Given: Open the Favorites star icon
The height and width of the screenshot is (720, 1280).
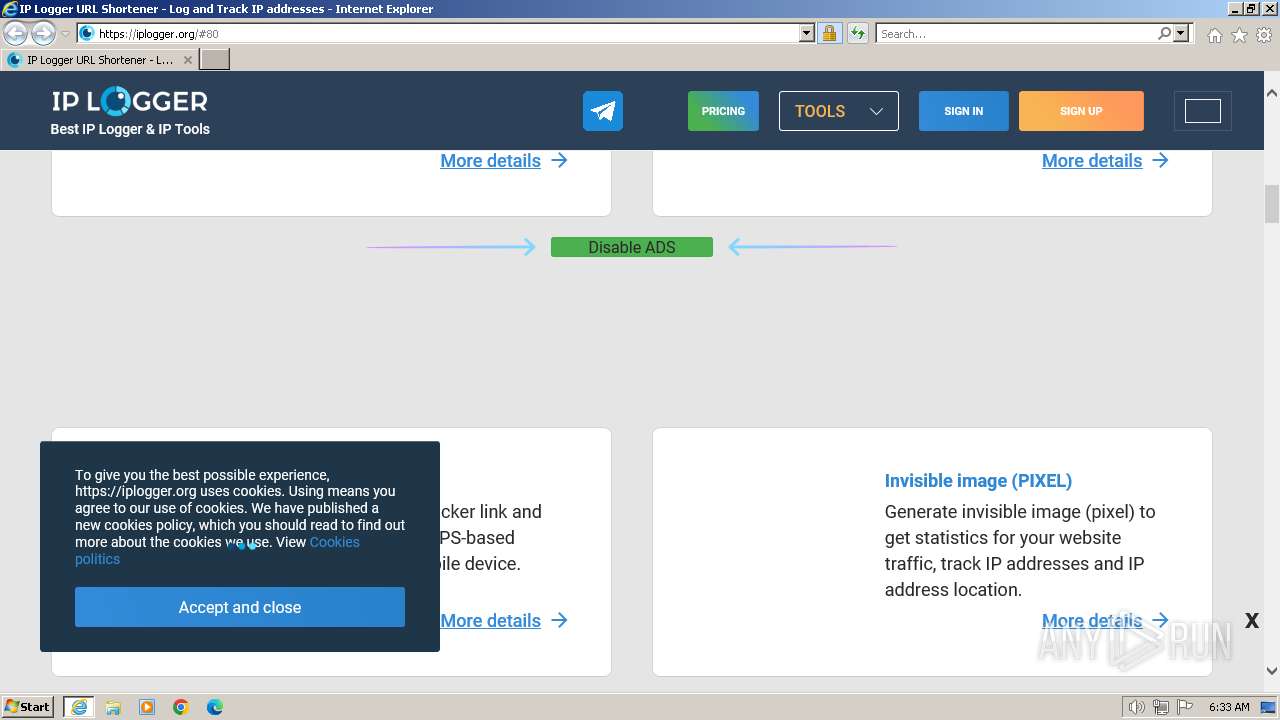Looking at the screenshot, I should [x=1239, y=35].
